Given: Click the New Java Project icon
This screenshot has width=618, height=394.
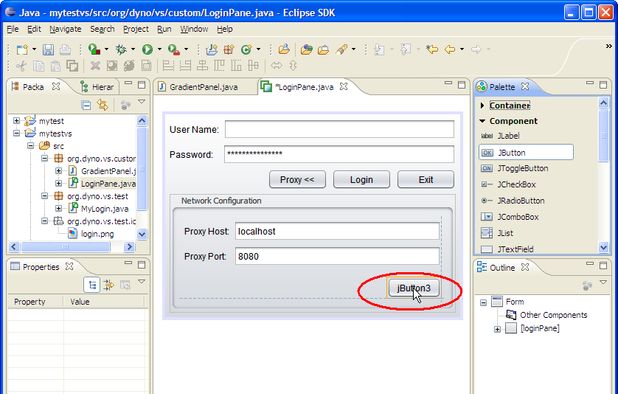Looking at the screenshot, I should [x=212, y=50].
